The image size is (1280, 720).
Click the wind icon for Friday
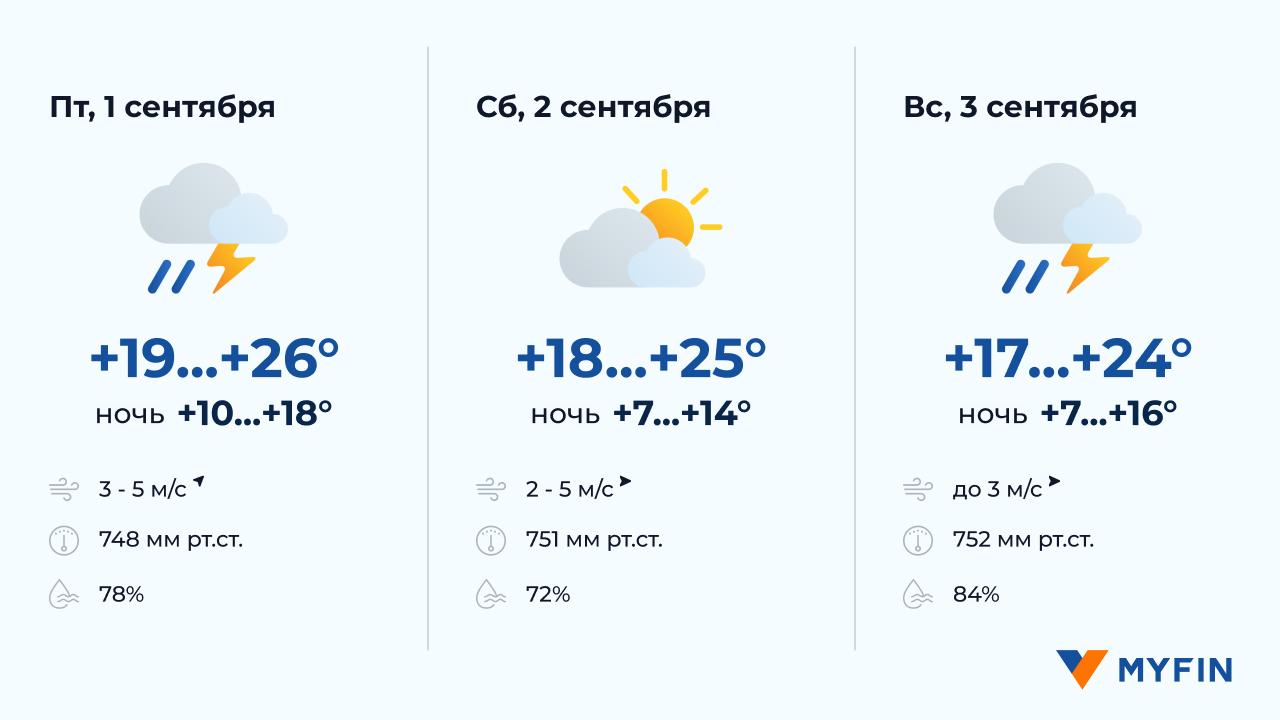[64, 489]
